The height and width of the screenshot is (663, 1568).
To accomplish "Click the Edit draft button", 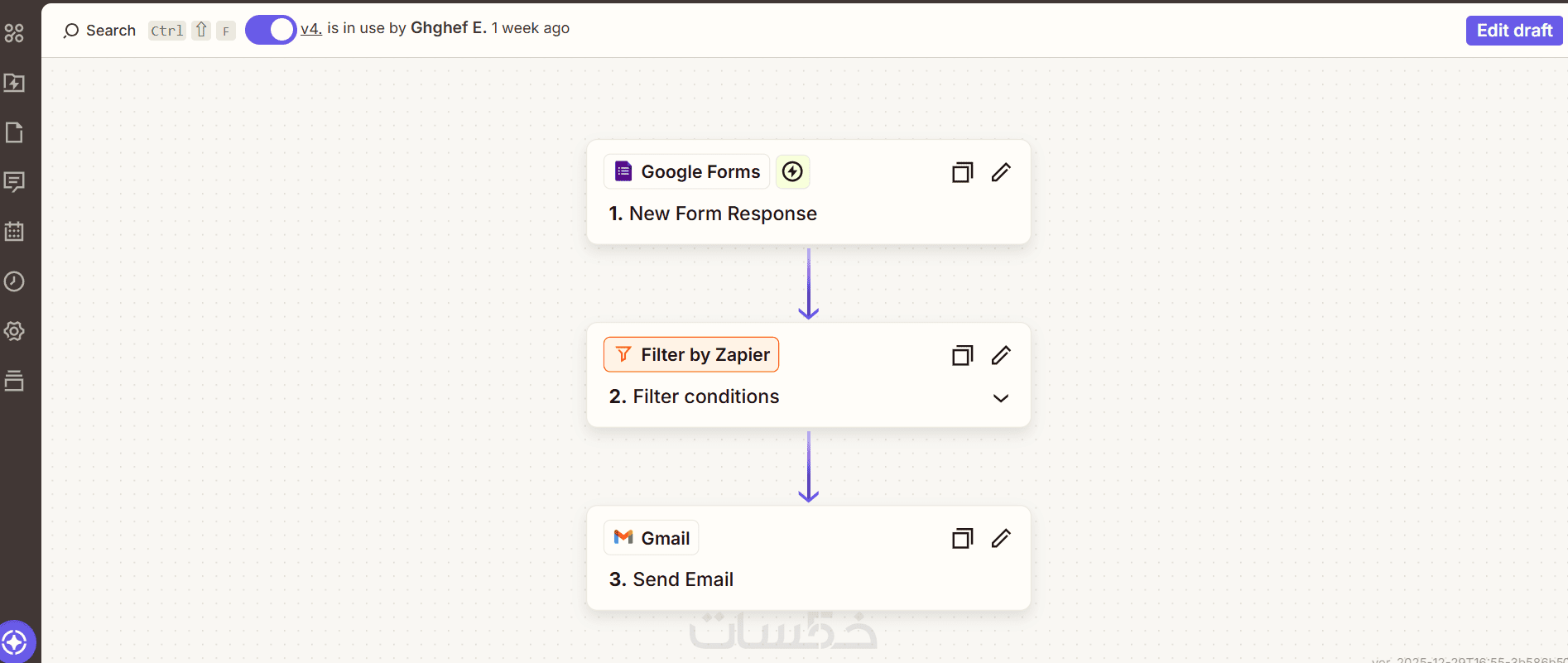I will tap(1514, 31).
